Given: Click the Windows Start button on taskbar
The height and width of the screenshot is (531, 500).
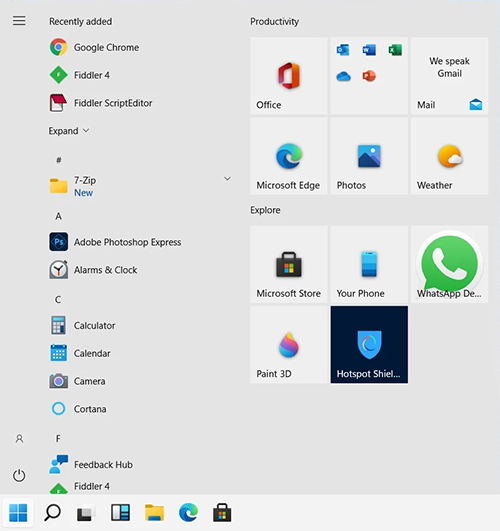Looking at the screenshot, I should point(18,513).
